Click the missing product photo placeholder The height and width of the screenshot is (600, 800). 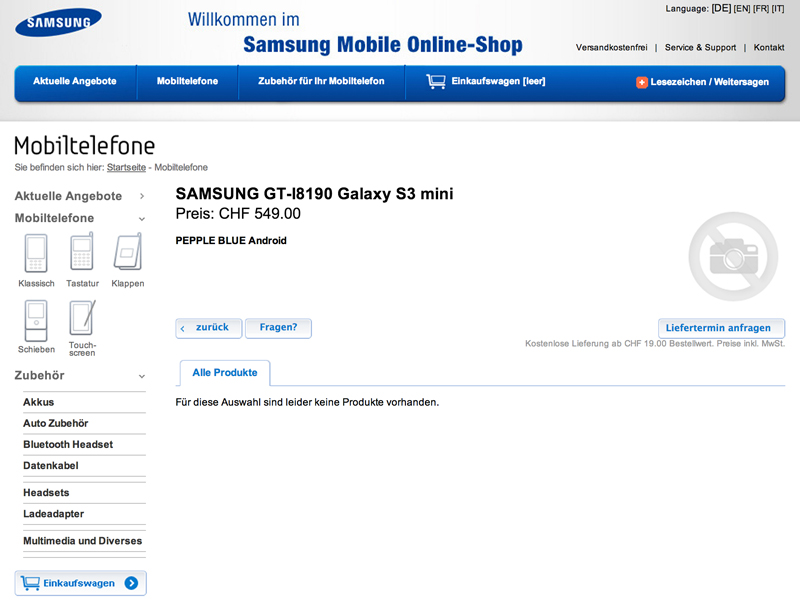click(x=731, y=256)
